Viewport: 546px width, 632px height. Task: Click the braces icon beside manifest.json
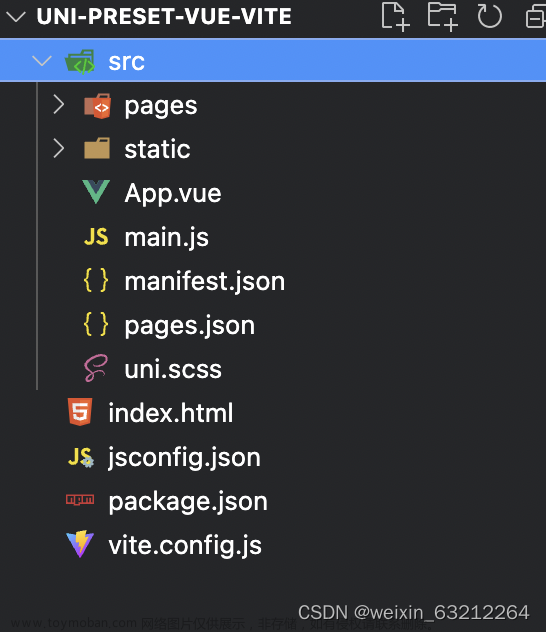(96, 280)
